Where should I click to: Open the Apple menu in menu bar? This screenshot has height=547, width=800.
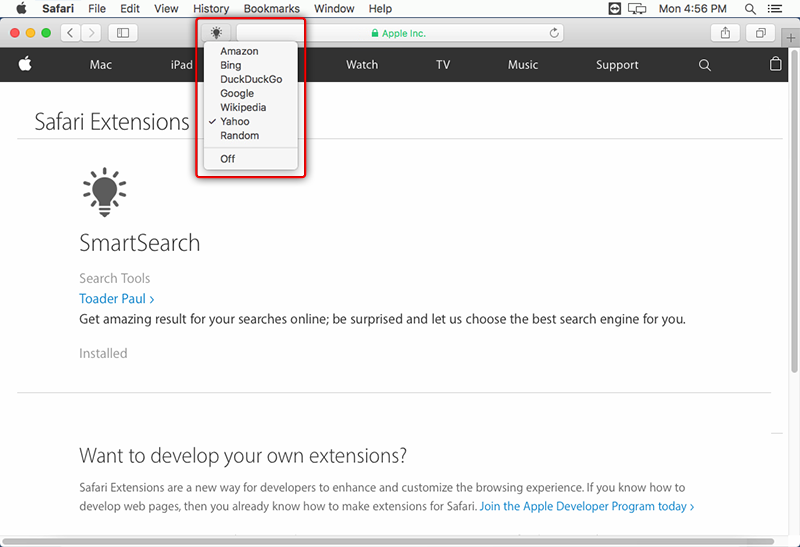tap(21, 8)
